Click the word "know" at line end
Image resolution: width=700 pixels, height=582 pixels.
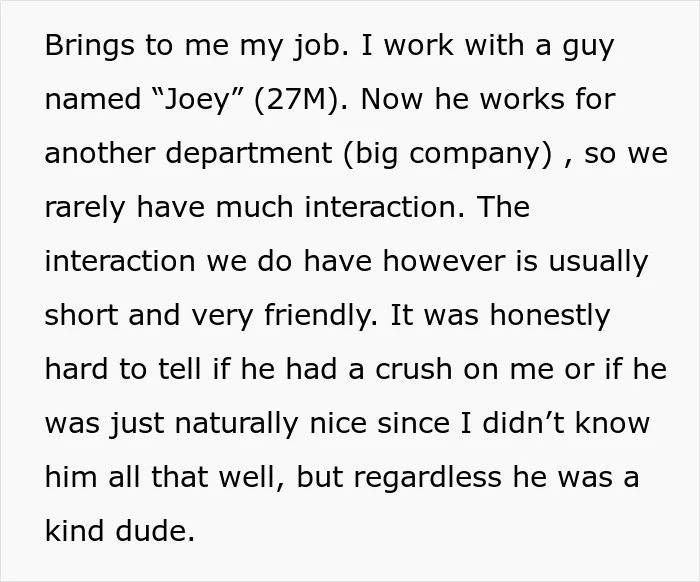pos(612,423)
